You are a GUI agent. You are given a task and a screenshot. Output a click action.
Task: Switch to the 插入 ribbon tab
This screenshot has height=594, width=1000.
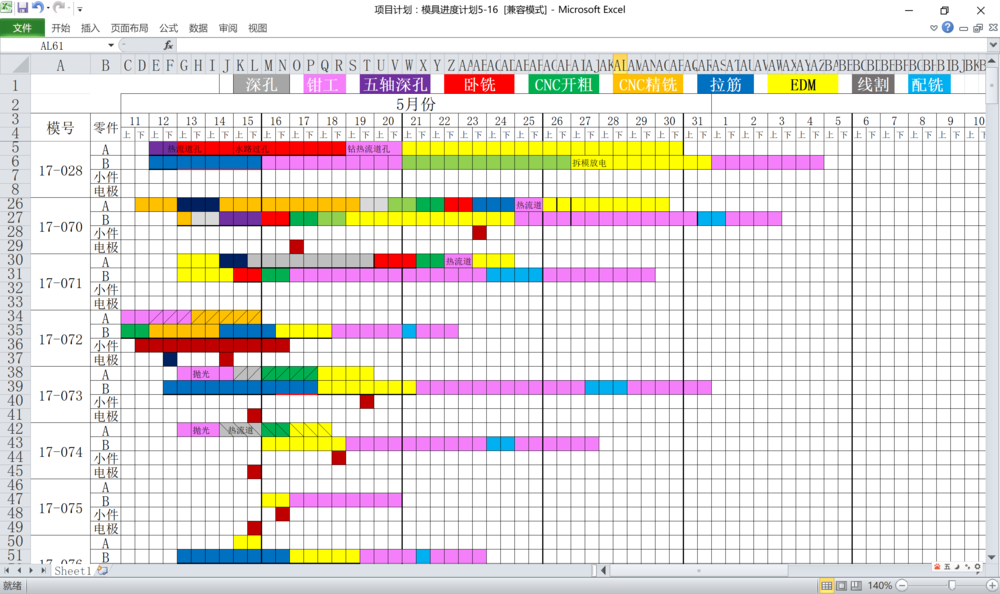[90, 28]
